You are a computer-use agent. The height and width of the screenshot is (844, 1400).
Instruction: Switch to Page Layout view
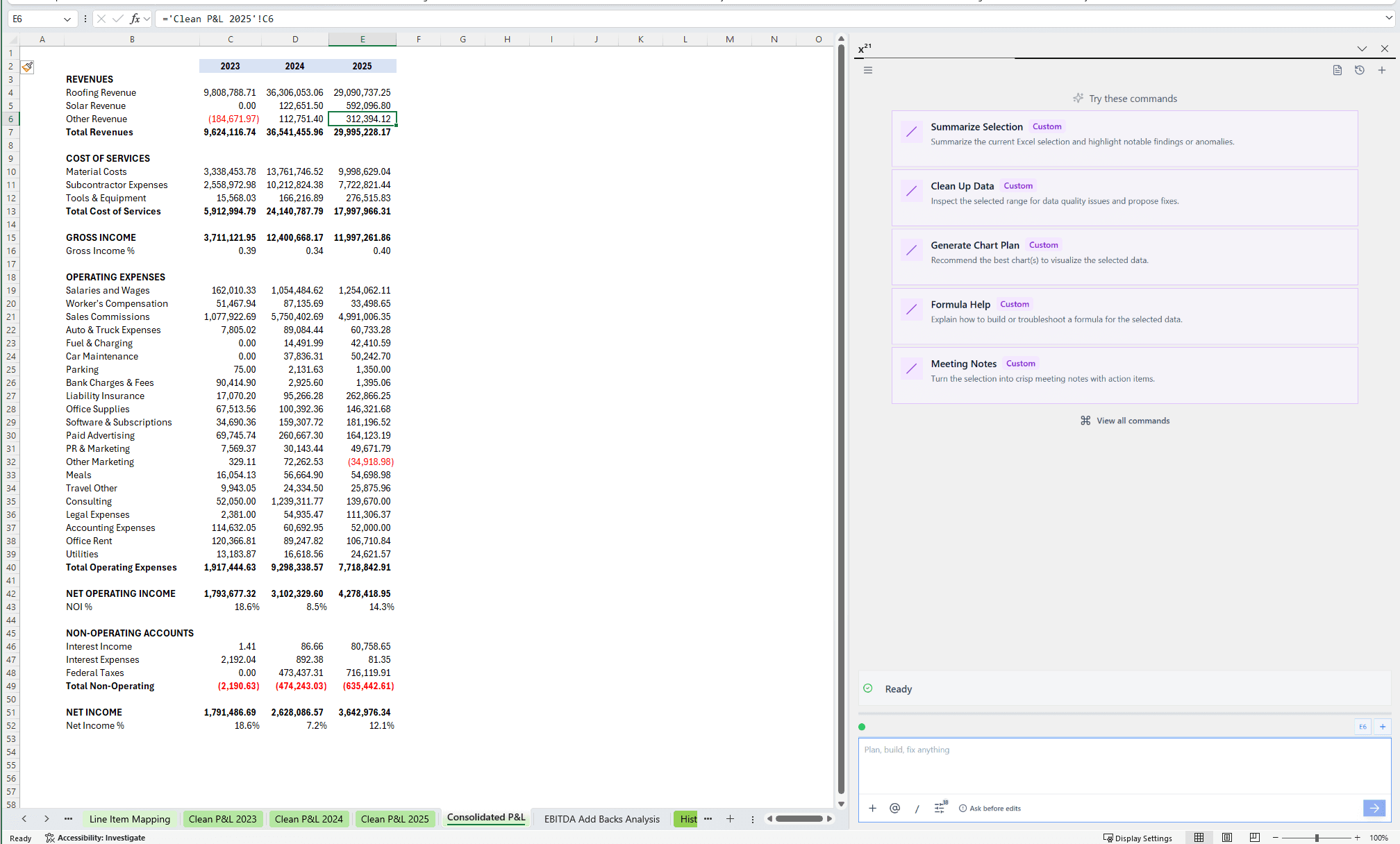1226,838
